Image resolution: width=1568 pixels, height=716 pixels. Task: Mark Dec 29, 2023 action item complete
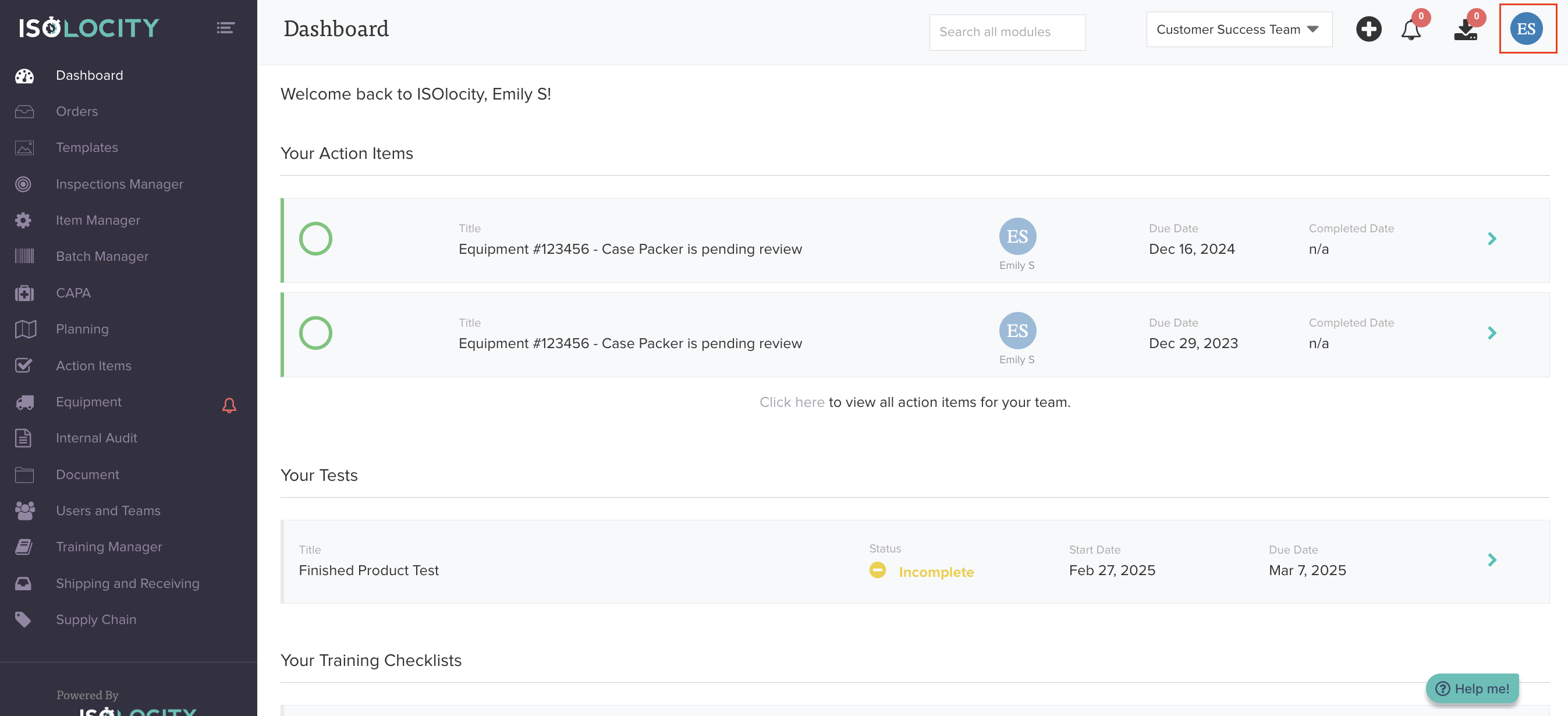pos(315,333)
